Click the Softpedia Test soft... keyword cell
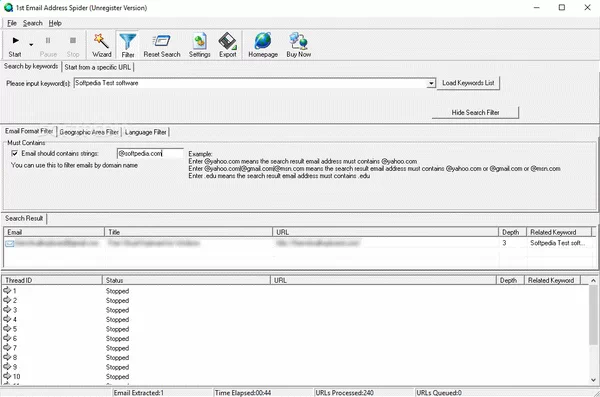Viewport: 600px width, 397px height. tap(557, 243)
